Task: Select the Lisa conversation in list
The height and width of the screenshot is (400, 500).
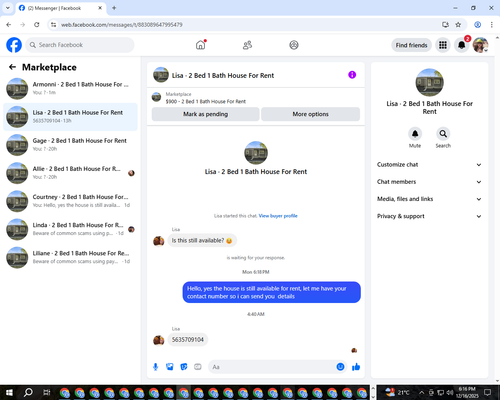Action: coord(70,117)
